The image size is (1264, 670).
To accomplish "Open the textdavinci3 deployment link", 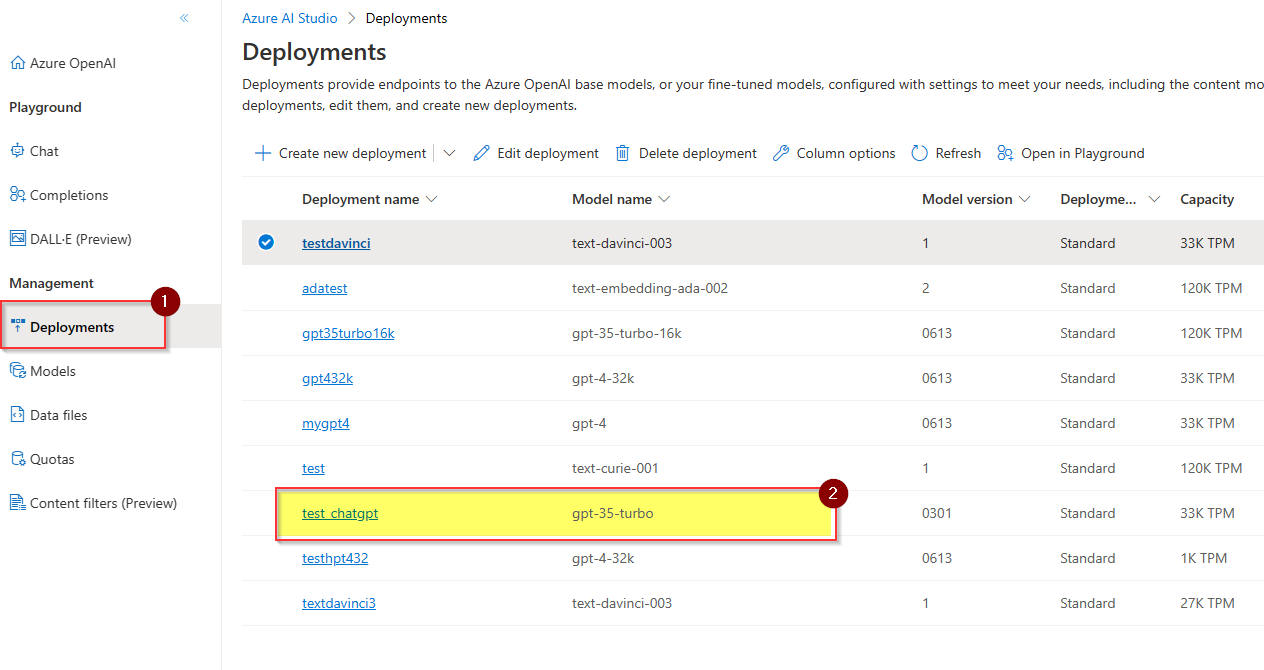I will 339,603.
